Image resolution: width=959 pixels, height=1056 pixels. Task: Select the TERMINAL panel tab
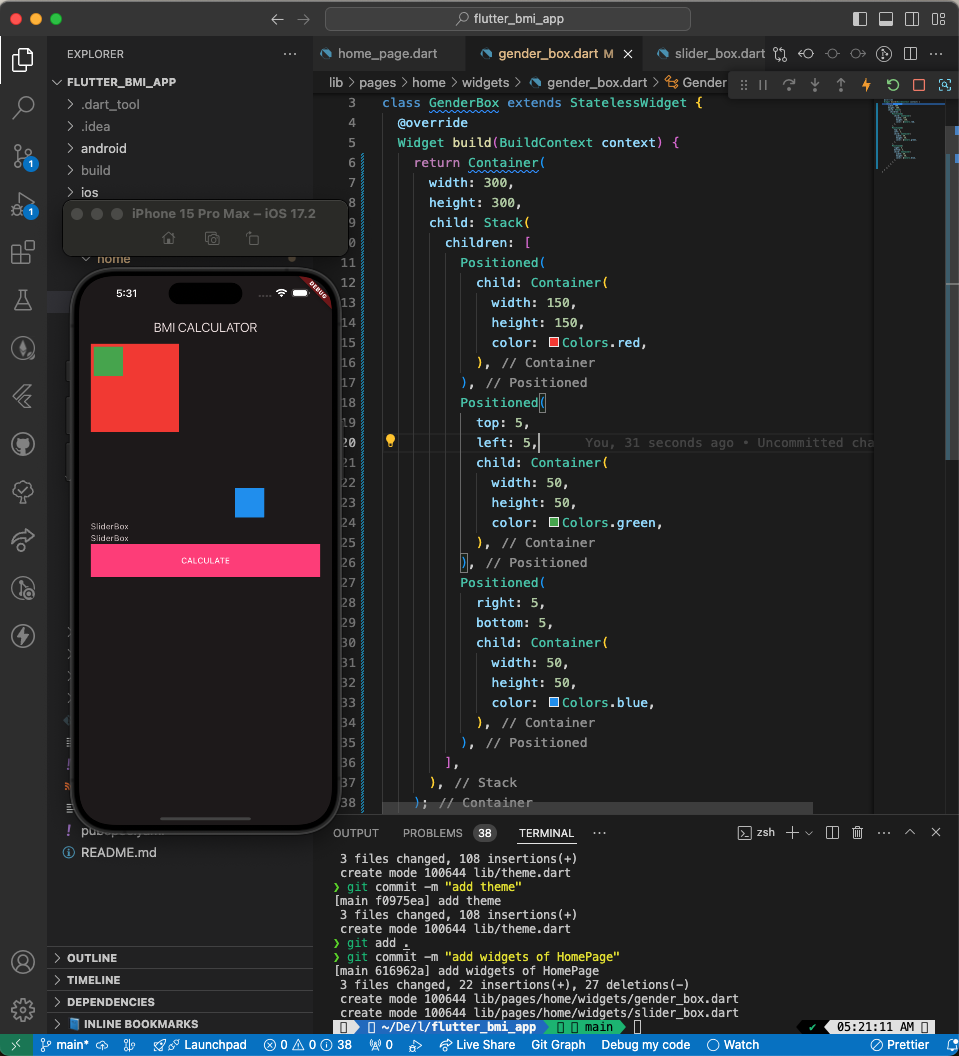[x=546, y=833]
